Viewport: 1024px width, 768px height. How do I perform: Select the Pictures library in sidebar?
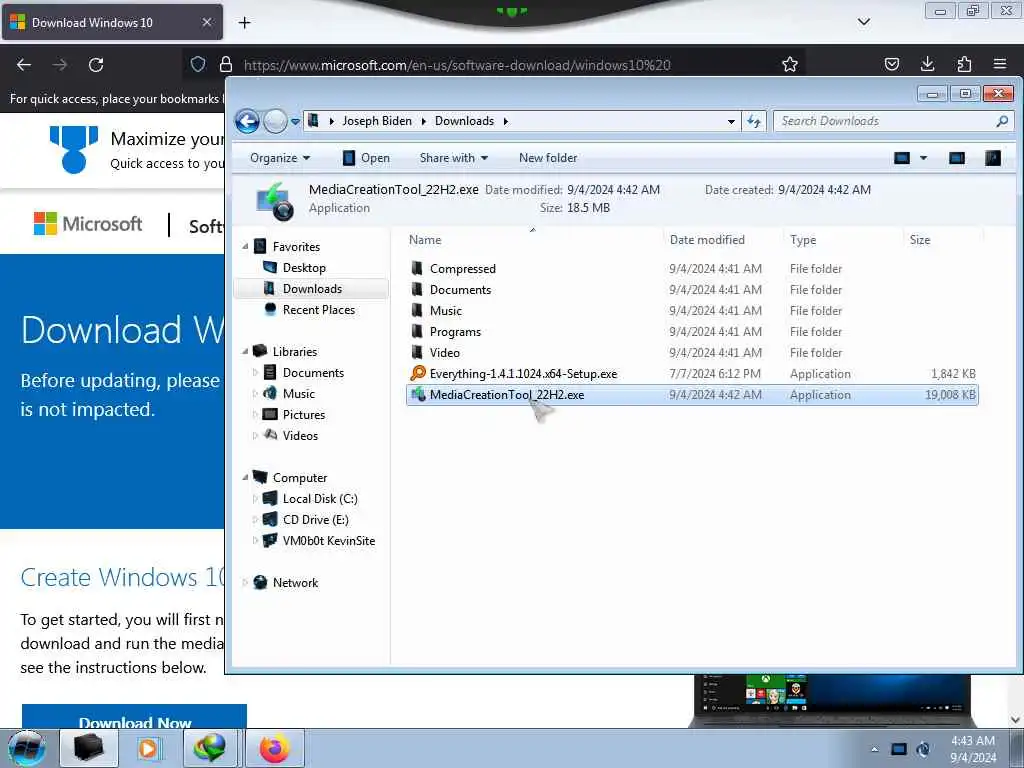(x=304, y=415)
